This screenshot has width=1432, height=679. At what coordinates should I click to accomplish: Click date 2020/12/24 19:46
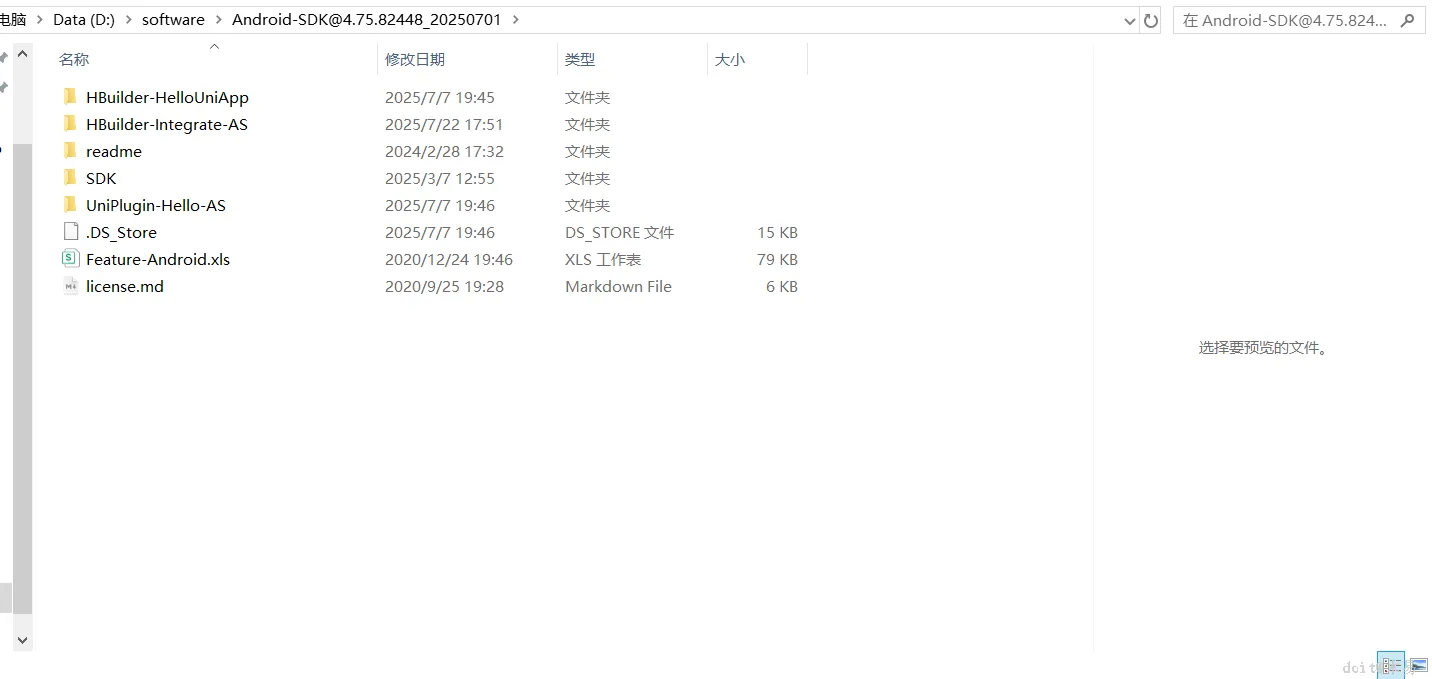point(449,259)
